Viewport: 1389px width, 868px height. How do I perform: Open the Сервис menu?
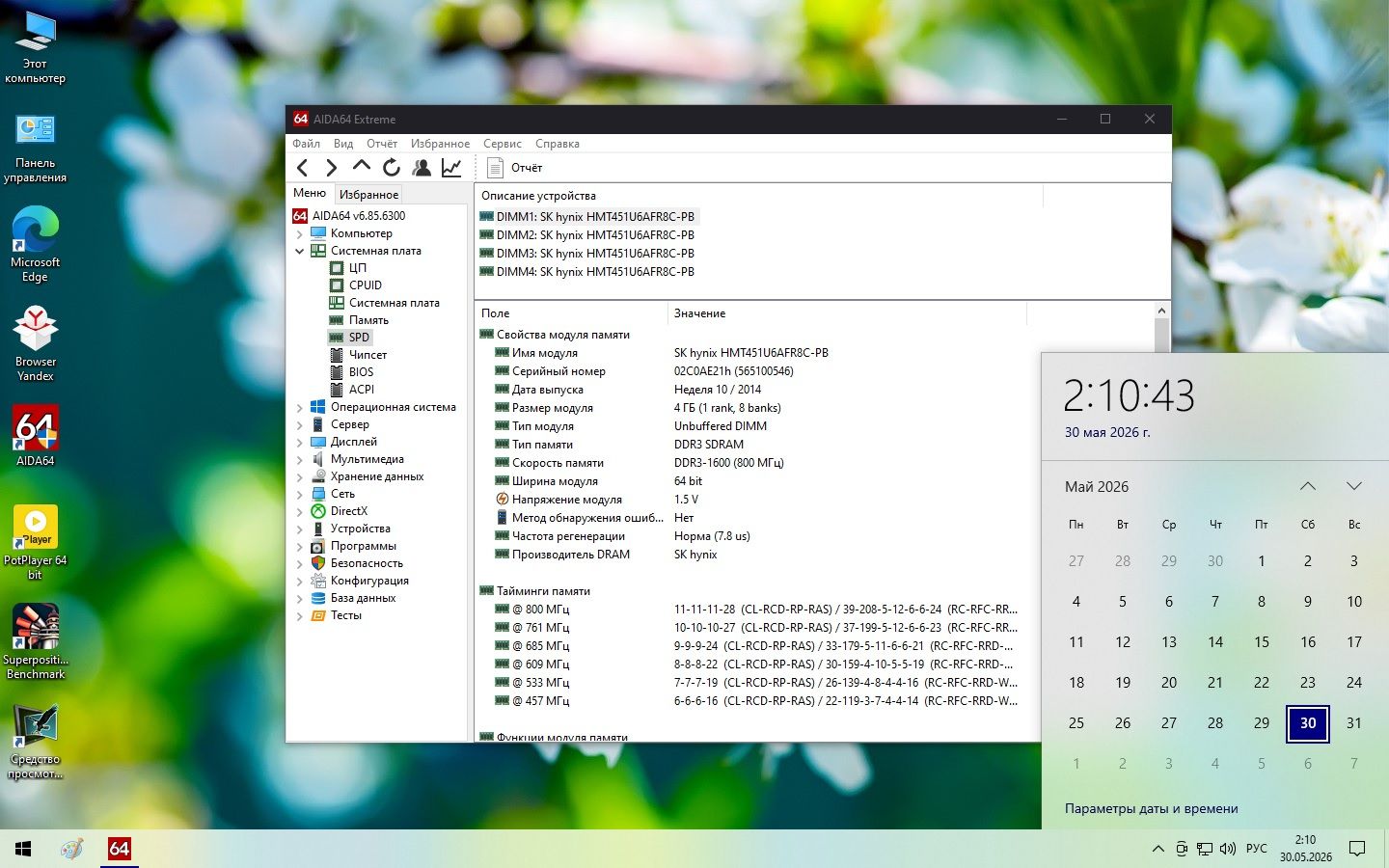503,144
